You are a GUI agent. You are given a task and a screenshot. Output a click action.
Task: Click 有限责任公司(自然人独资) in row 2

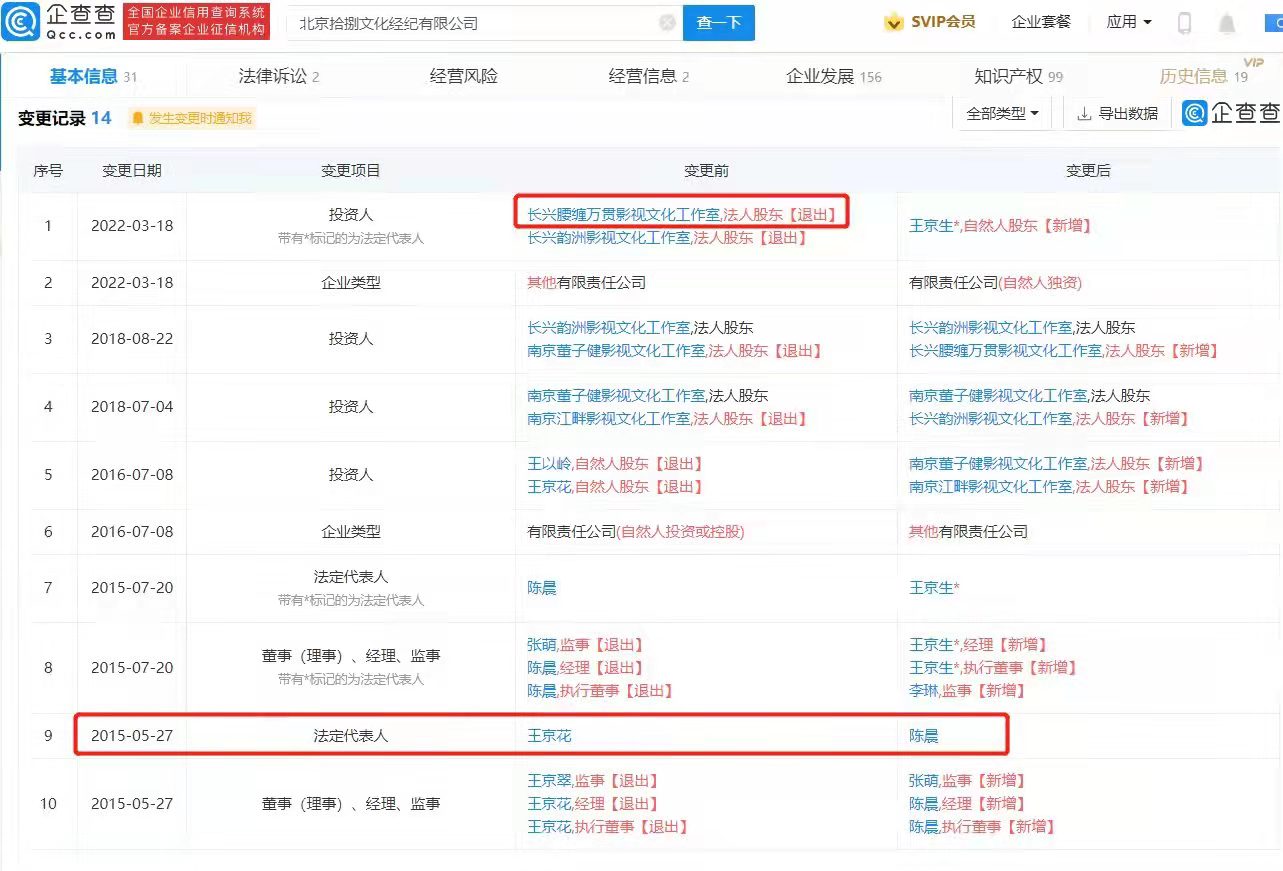pos(995,283)
